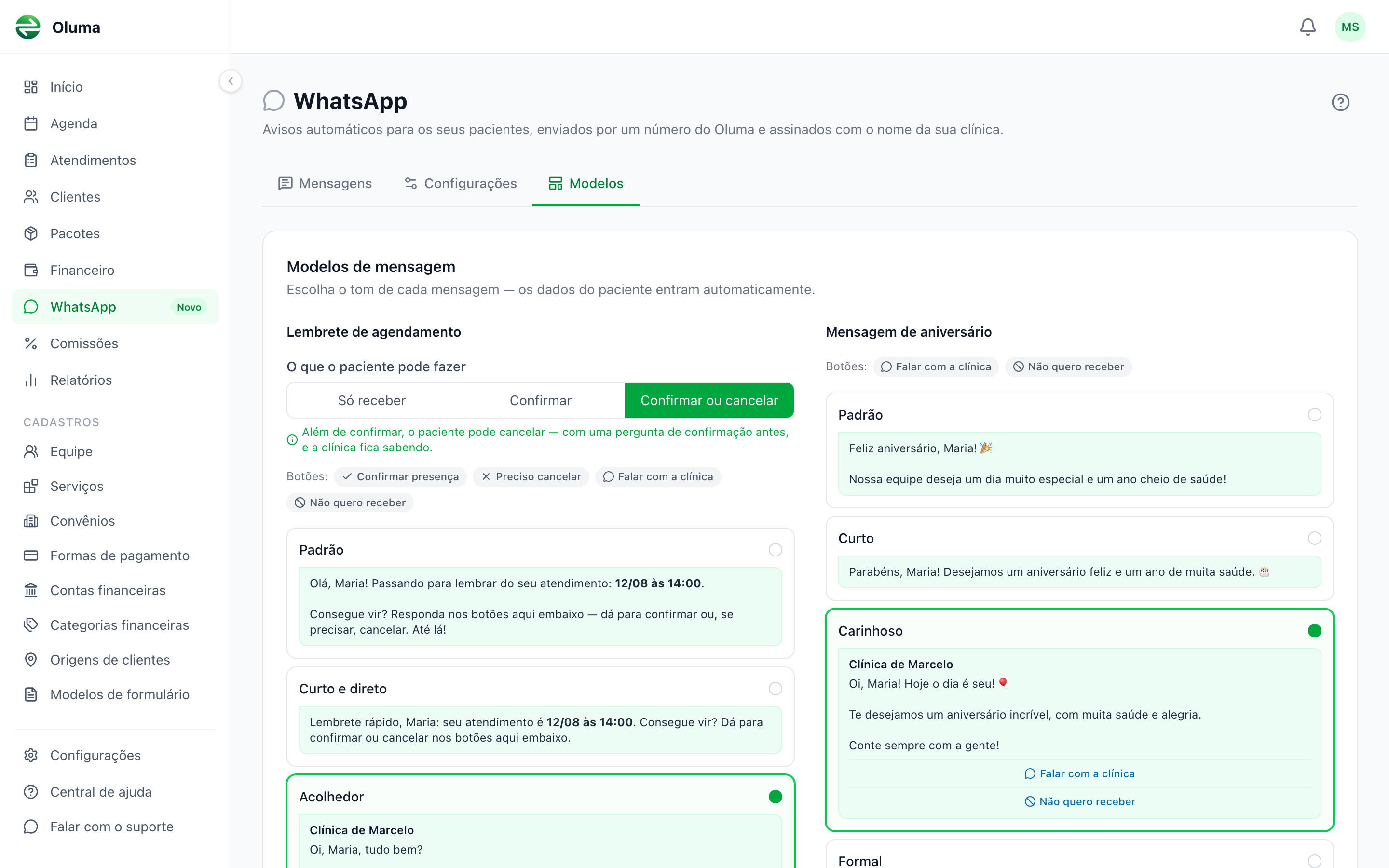This screenshot has height=868, width=1389.
Task: Click the Falar com o suporte chat icon
Action: 31,827
